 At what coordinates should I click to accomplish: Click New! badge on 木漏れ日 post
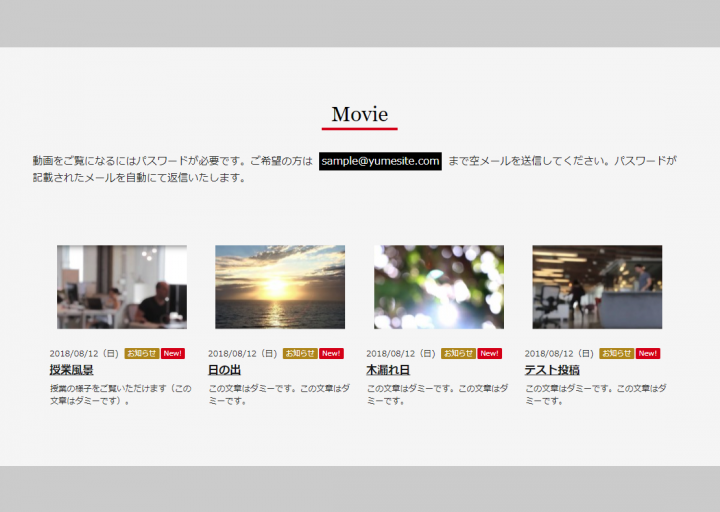tap(489, 354)
